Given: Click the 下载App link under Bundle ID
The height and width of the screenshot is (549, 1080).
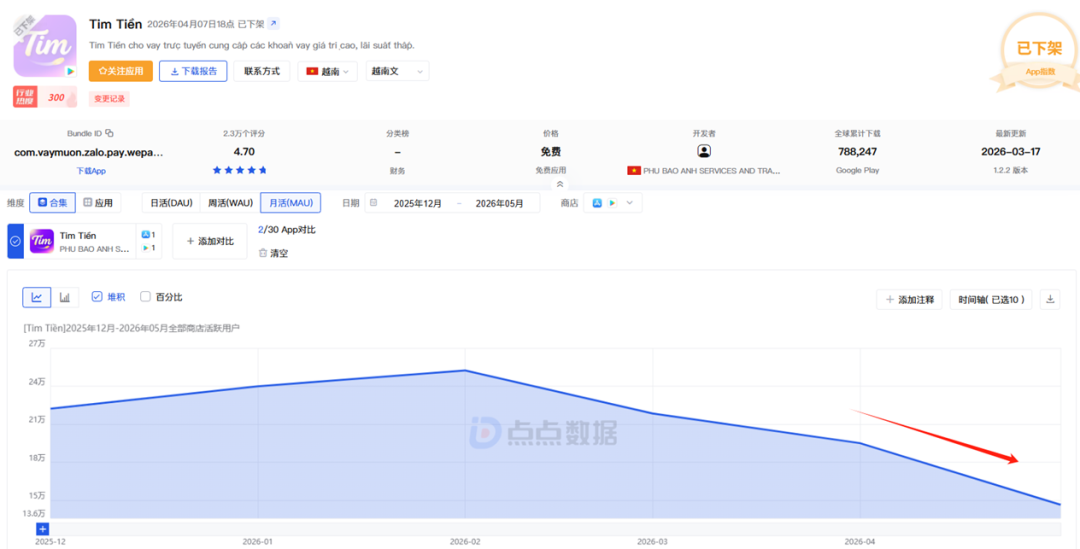Looking at the screenshot, I should 90,170.
